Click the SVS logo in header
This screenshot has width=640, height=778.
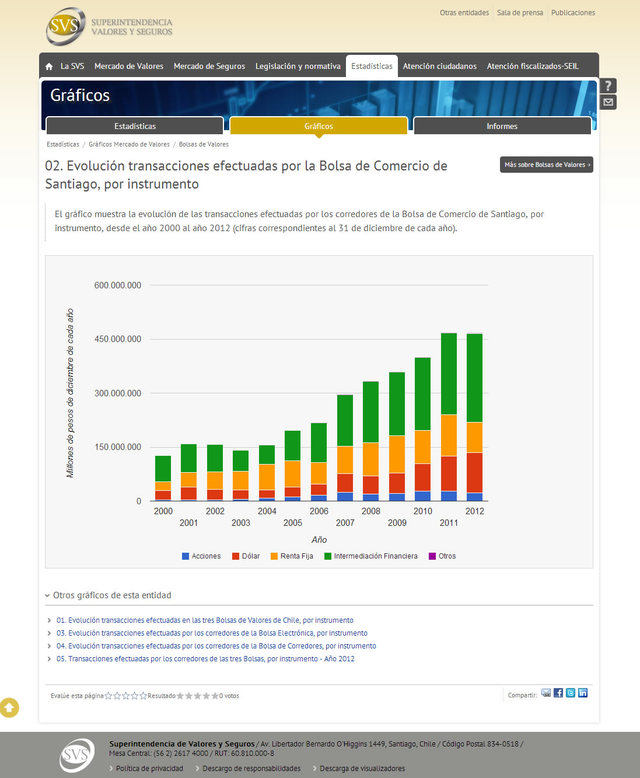(109, 26)
